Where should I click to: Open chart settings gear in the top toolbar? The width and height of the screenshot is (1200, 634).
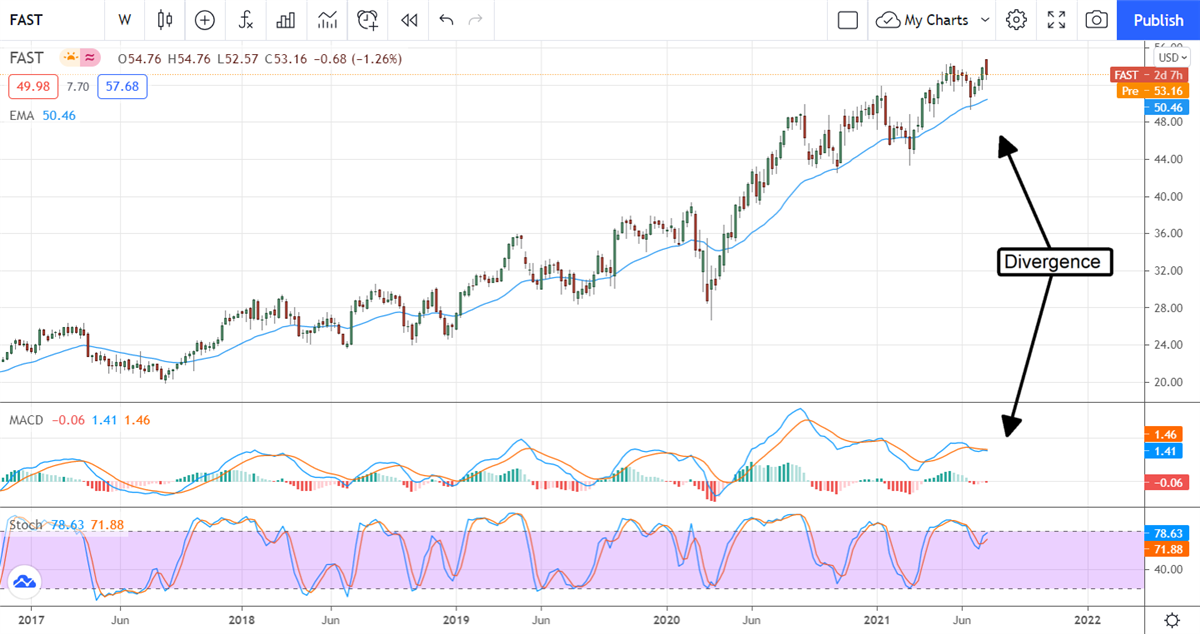pyautogui.click(x=1017, y=20)
